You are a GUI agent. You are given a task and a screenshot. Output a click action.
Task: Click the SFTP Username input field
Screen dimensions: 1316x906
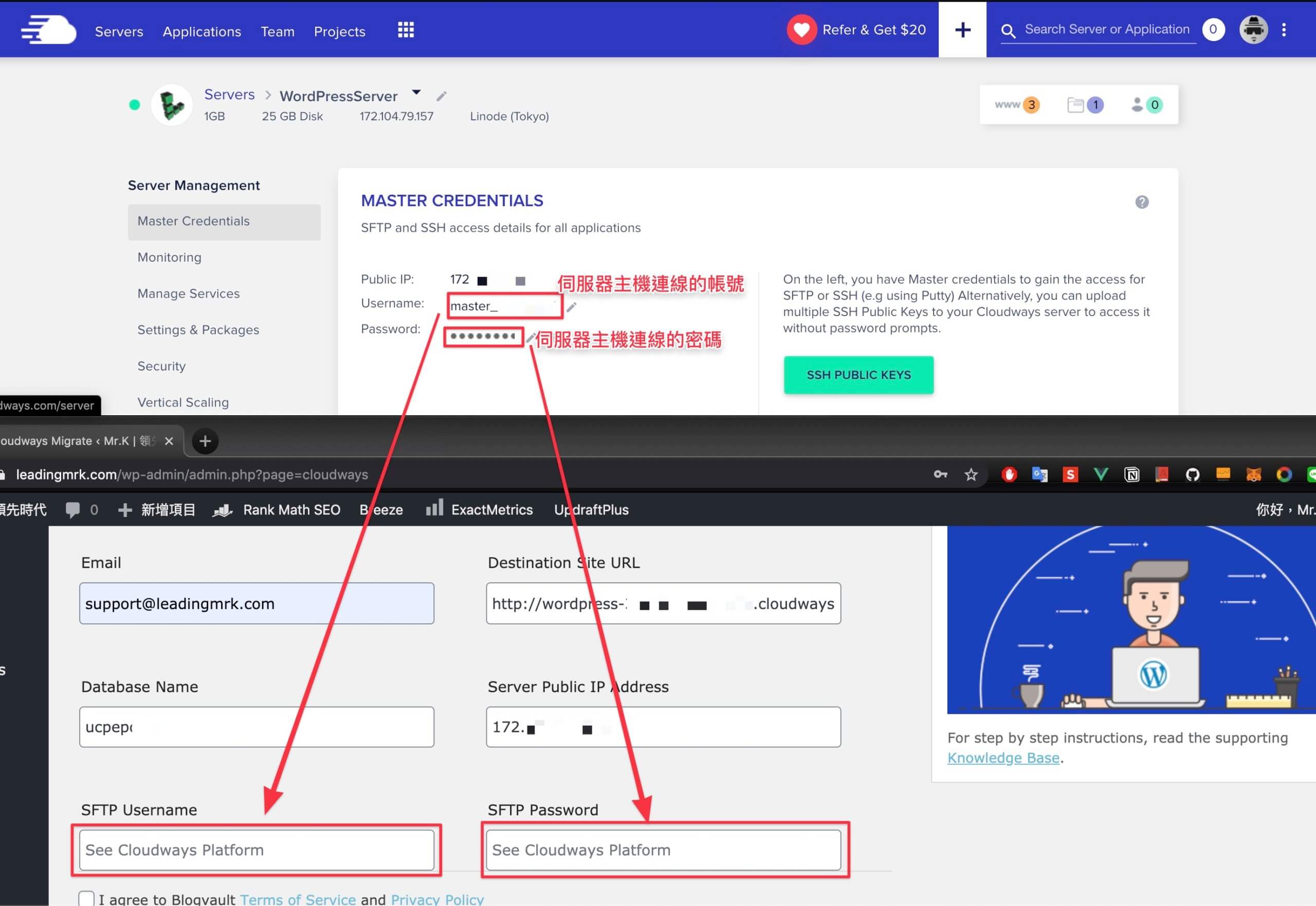(257, 850)
